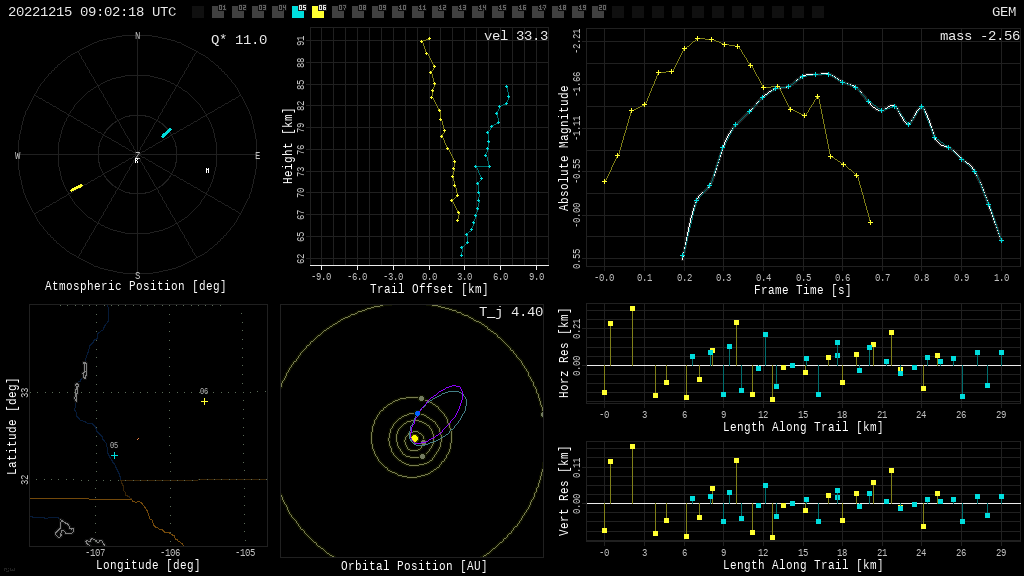Click the gray station 10 indicator box
The width and height of the screenshot is (1024, 576).
[x=398, y=12]
